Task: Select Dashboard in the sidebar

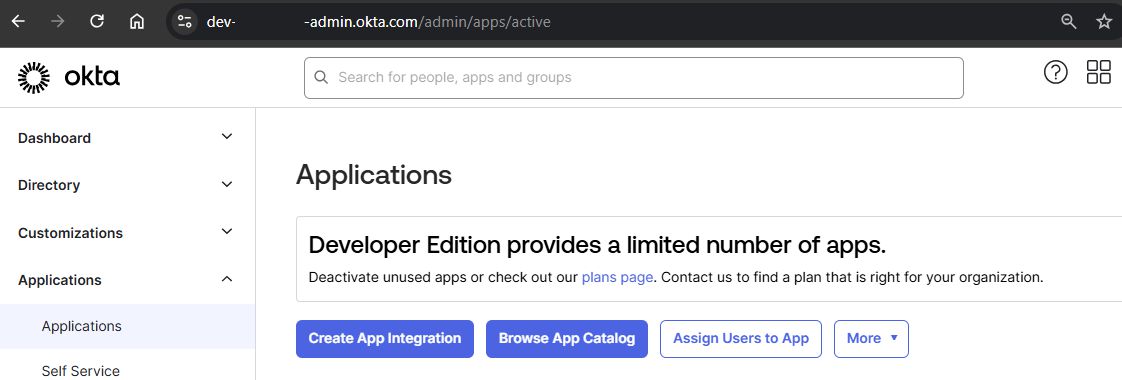Action: click(54, 138)
